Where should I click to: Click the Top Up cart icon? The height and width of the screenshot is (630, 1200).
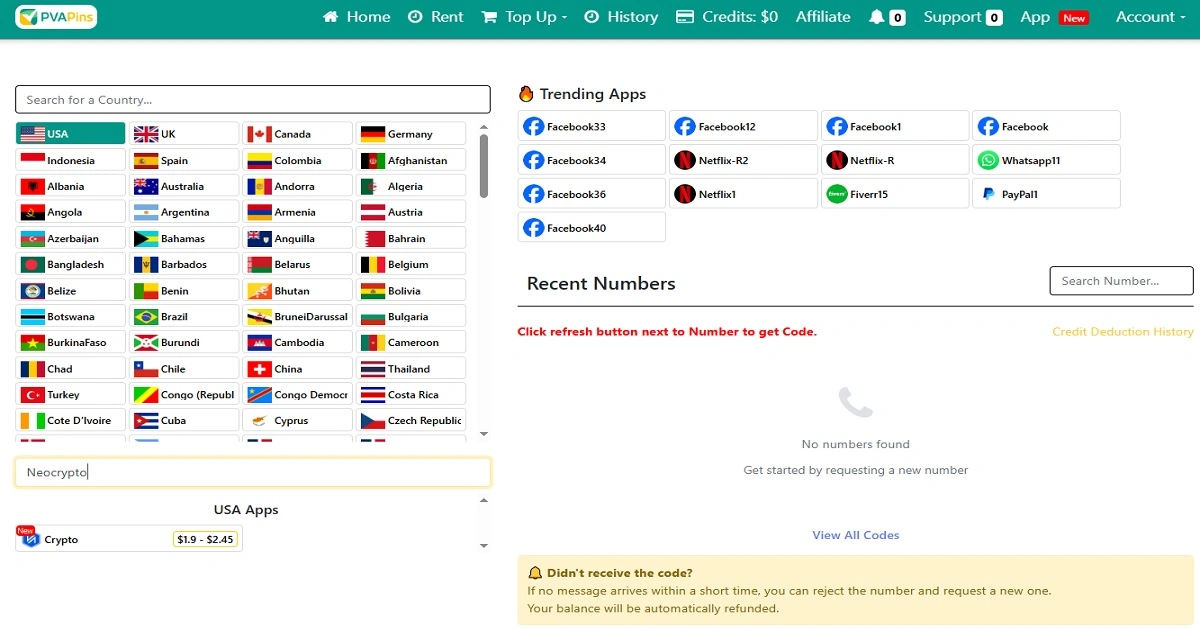[489, 17]
